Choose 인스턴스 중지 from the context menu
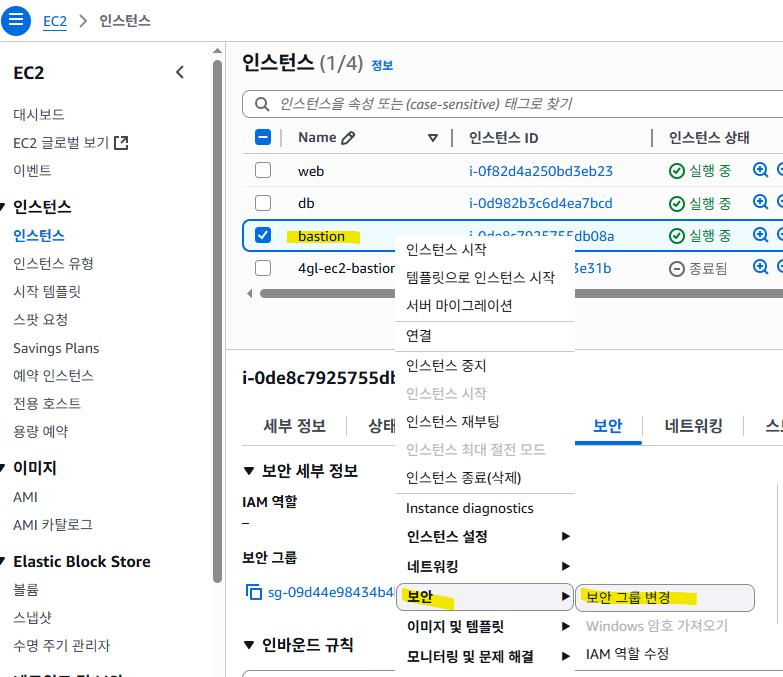 tap(446, 365)
